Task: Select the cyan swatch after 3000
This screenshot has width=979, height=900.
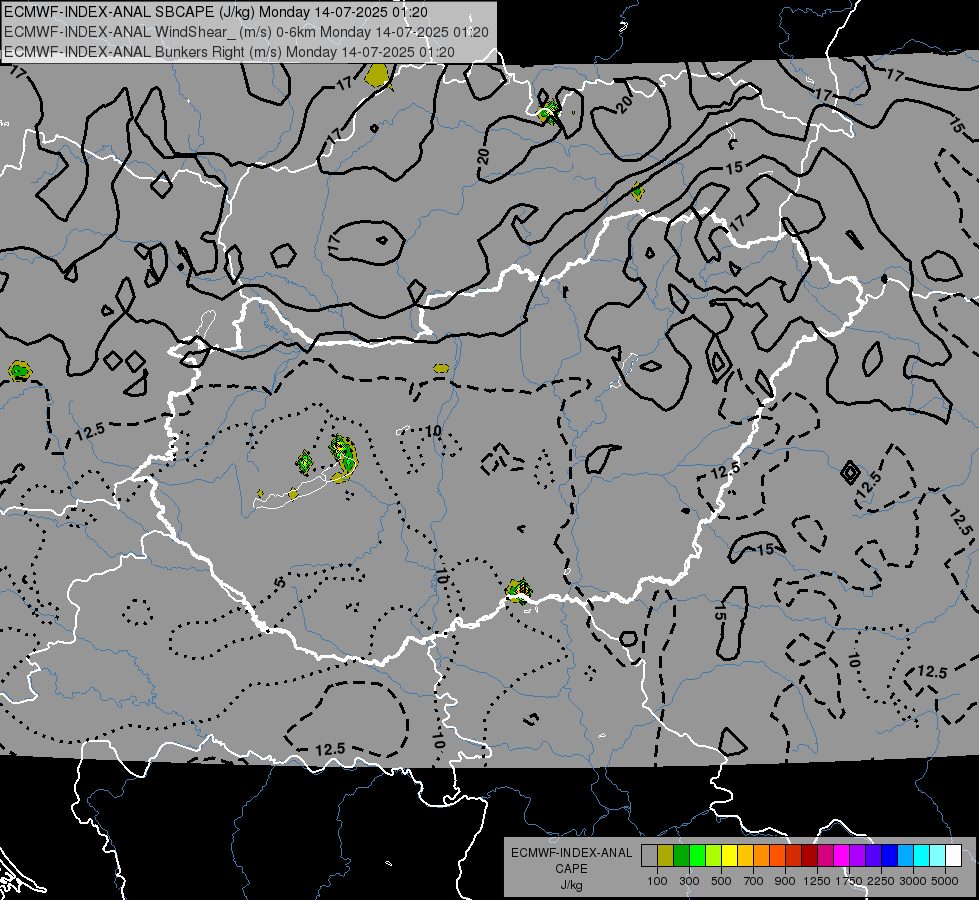Action: [922, 856]
